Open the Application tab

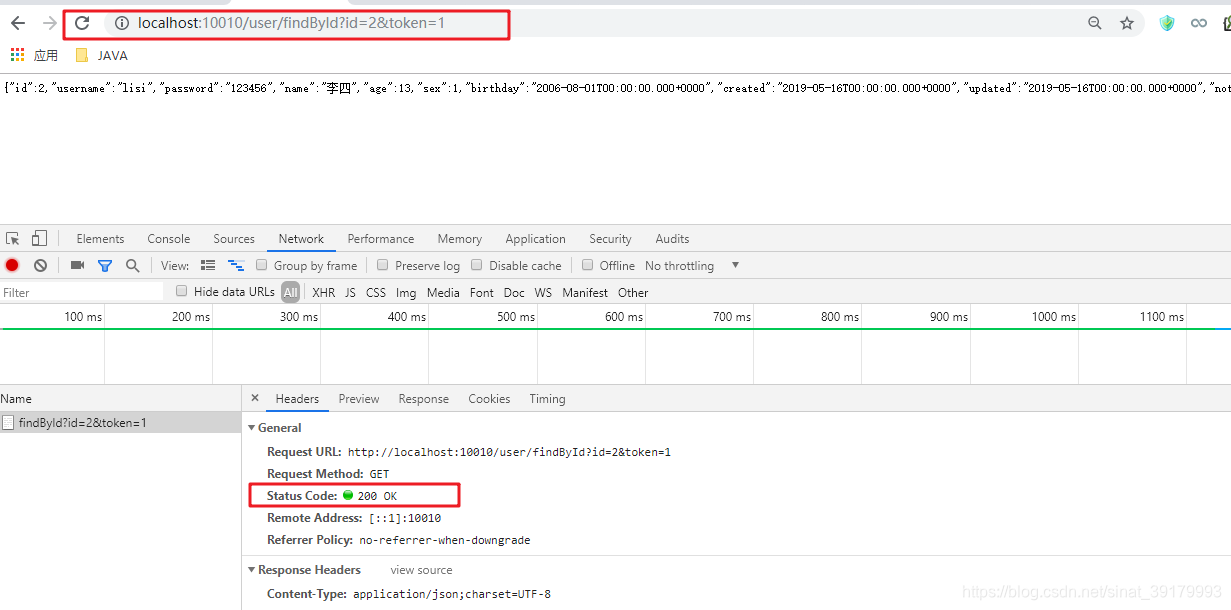536,239
